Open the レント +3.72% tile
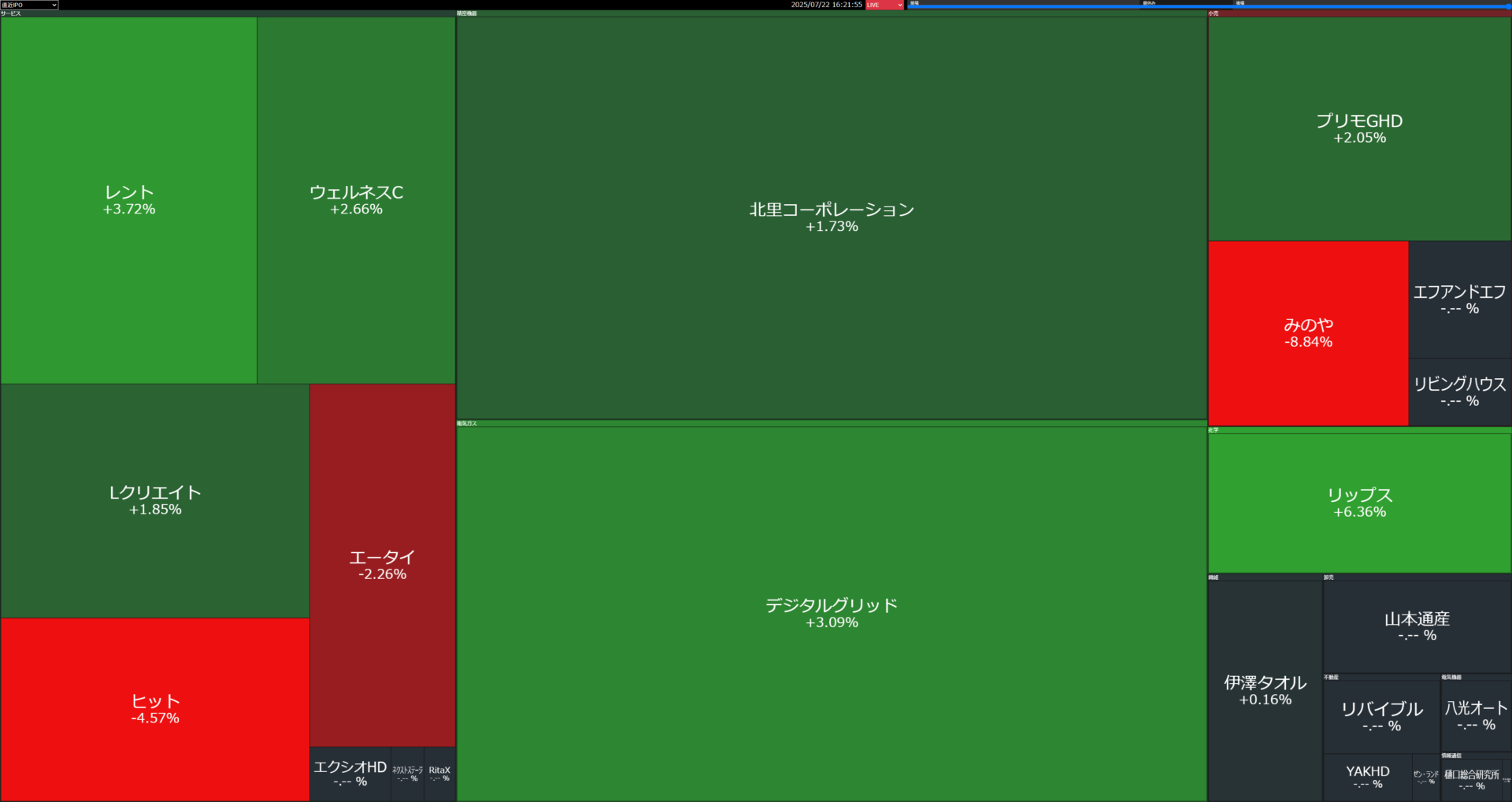This screenshot has width=1512, height=802. [x=129, y=200]
